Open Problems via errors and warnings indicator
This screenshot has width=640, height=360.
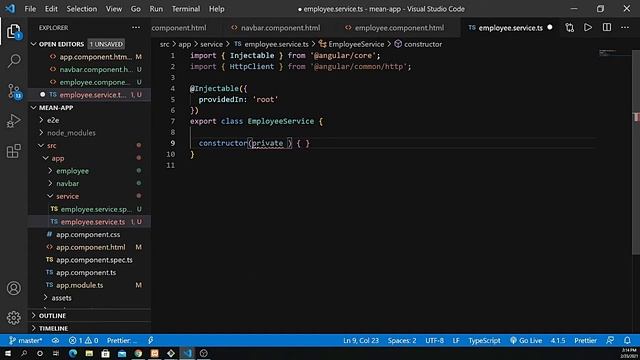click(x=83, y=340)
